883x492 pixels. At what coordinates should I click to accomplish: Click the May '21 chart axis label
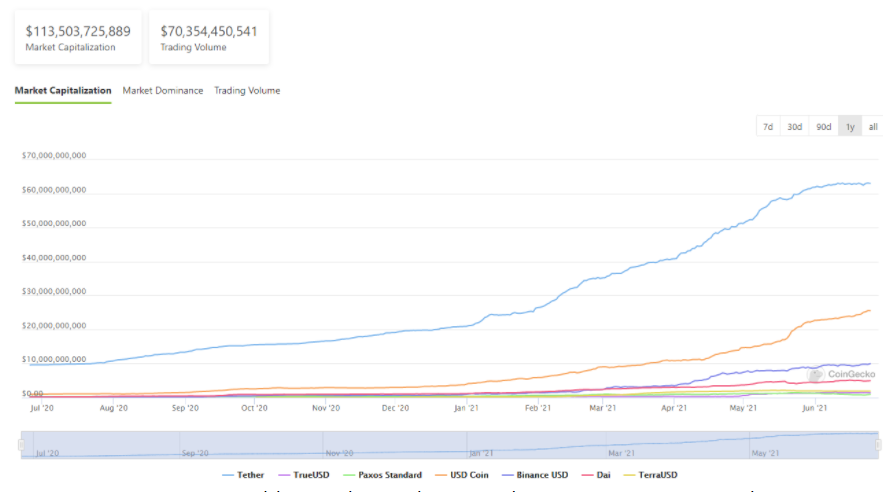(743, 408)
